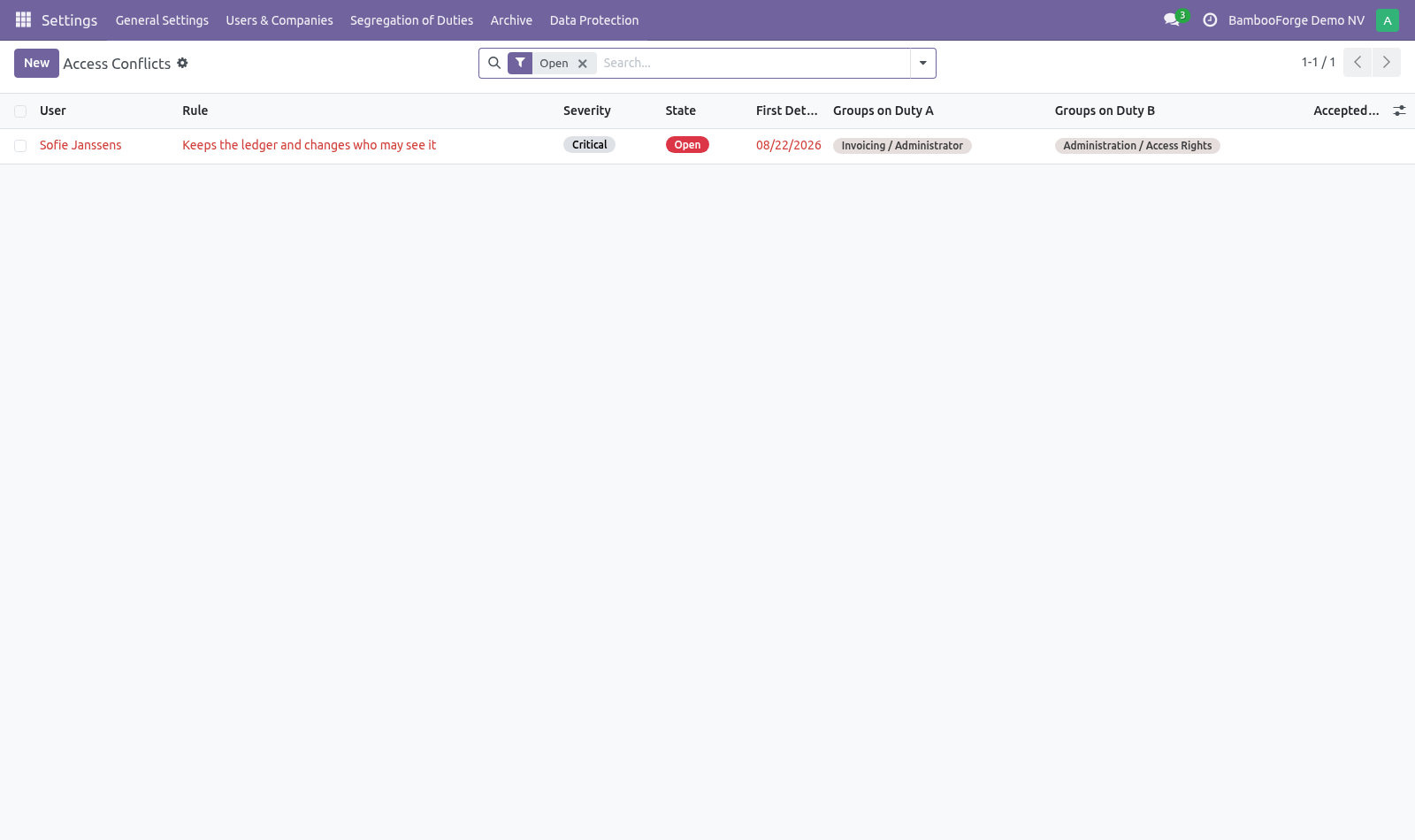
Task: Click the Settings app title
Action: click(69, 20)
